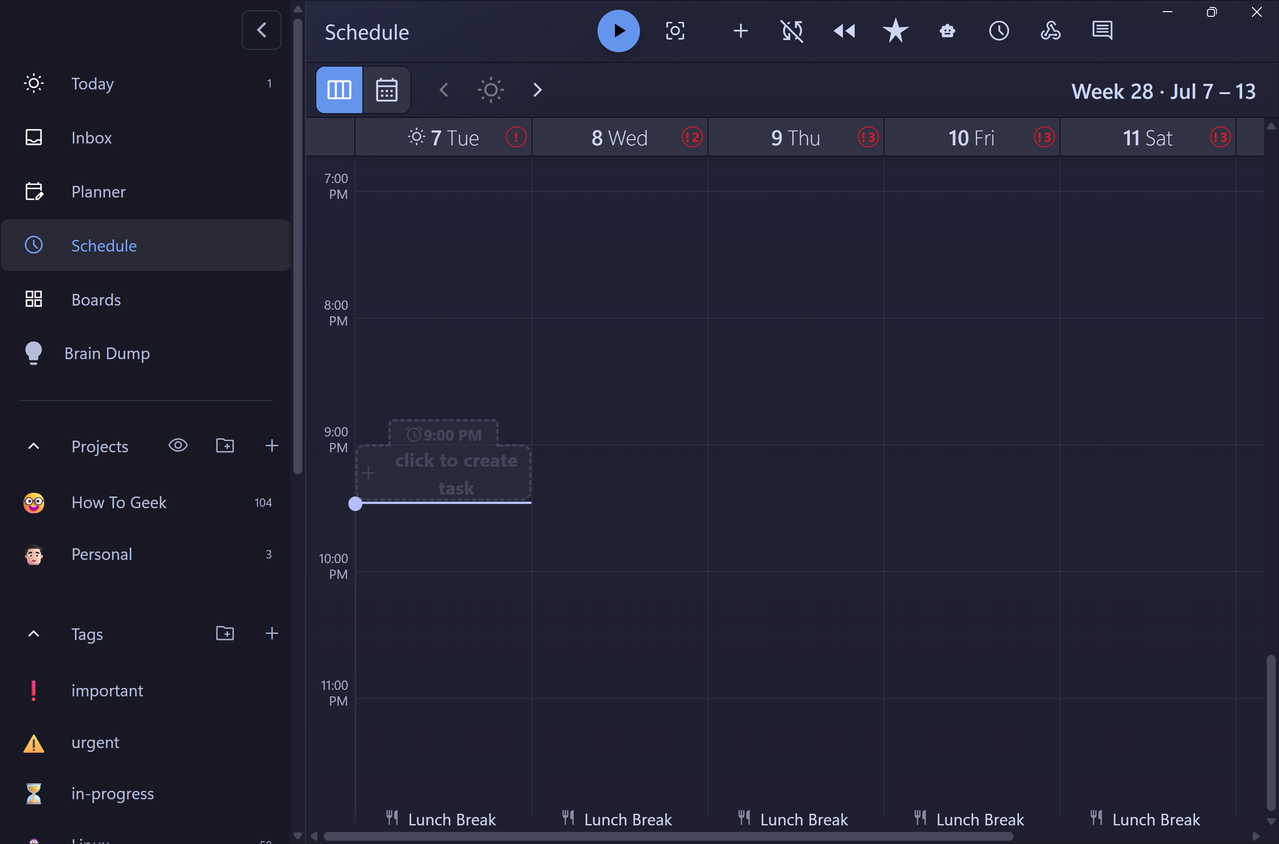Open overdue alert badge on Thursday
This screenshot has width=1279, height=844.
(x=868, y=137)
